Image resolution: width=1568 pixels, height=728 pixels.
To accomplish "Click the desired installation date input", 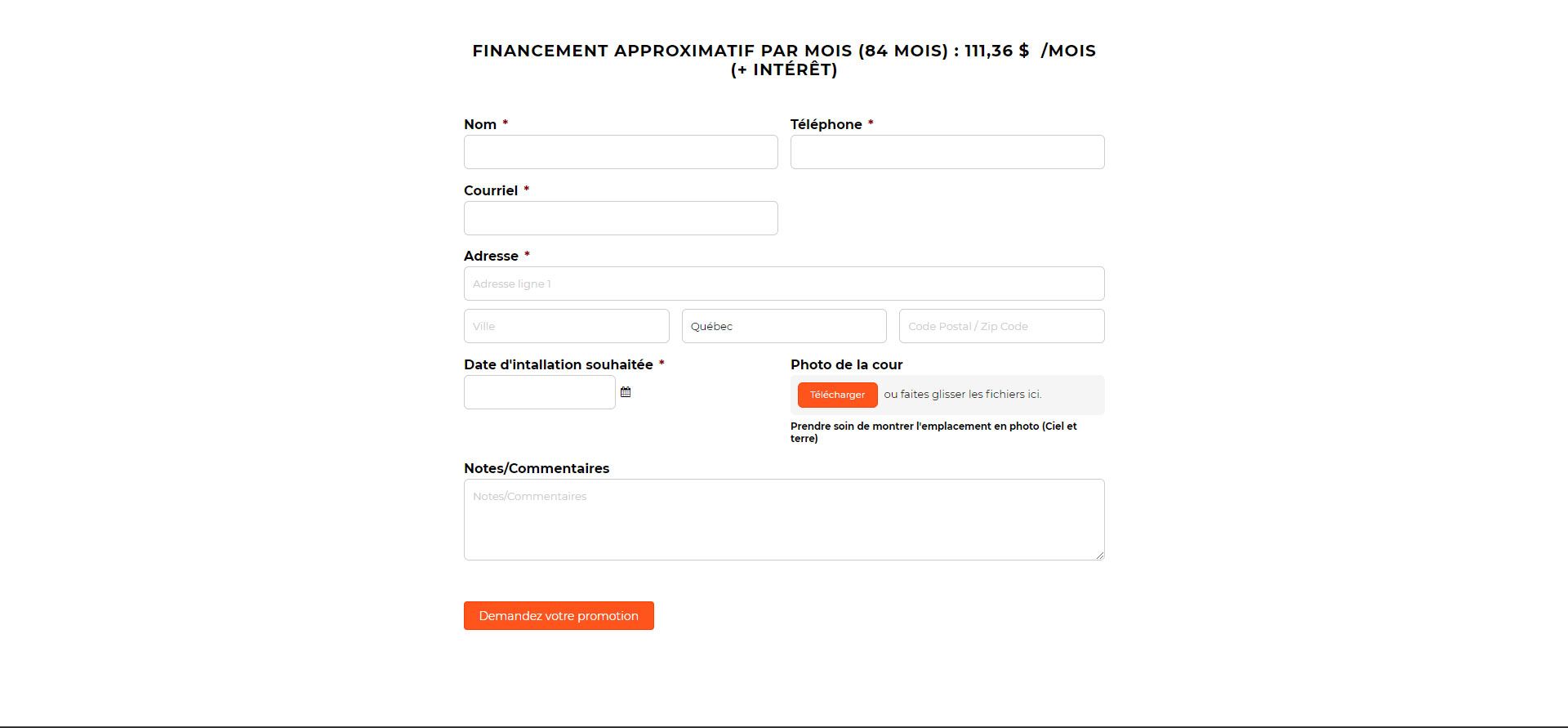I will coord(539,392).
